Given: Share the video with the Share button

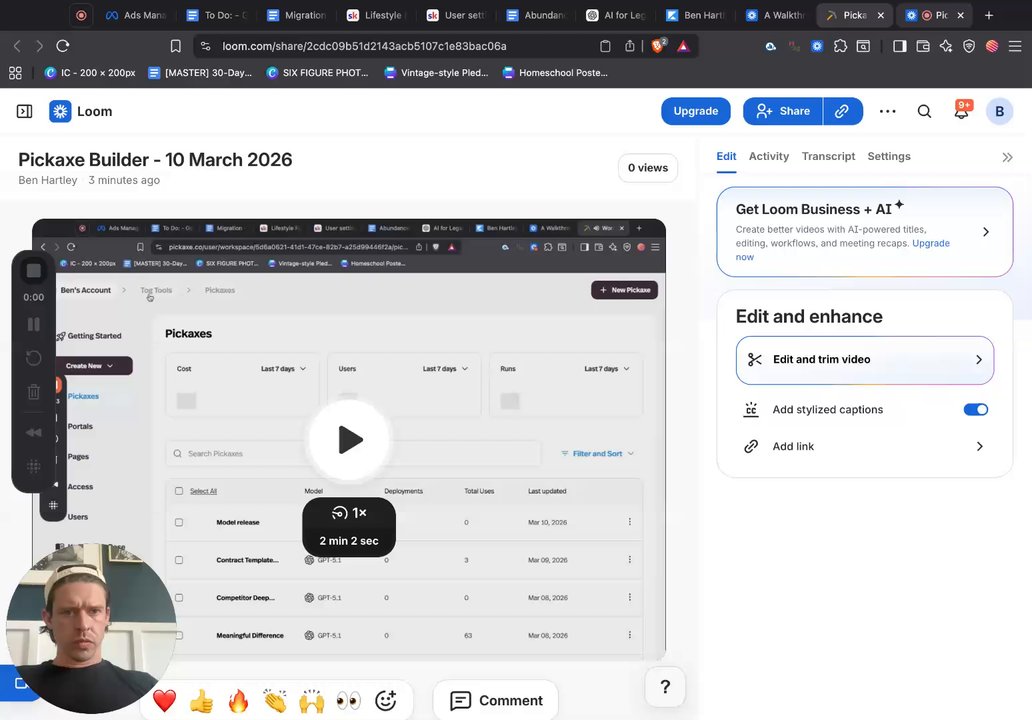Looking at the screenshot, I should coord(783,111).
